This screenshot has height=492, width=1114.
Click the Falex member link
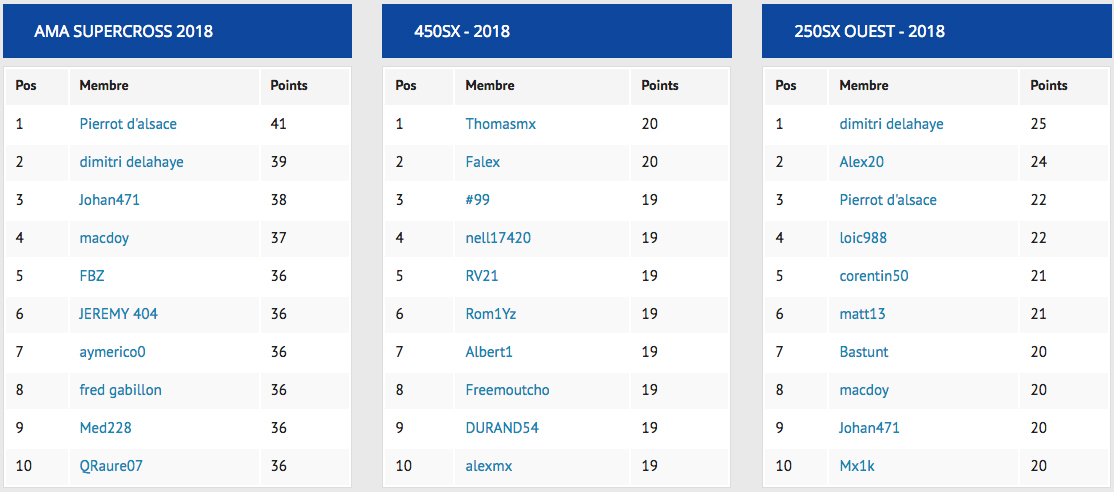point(483,162)
